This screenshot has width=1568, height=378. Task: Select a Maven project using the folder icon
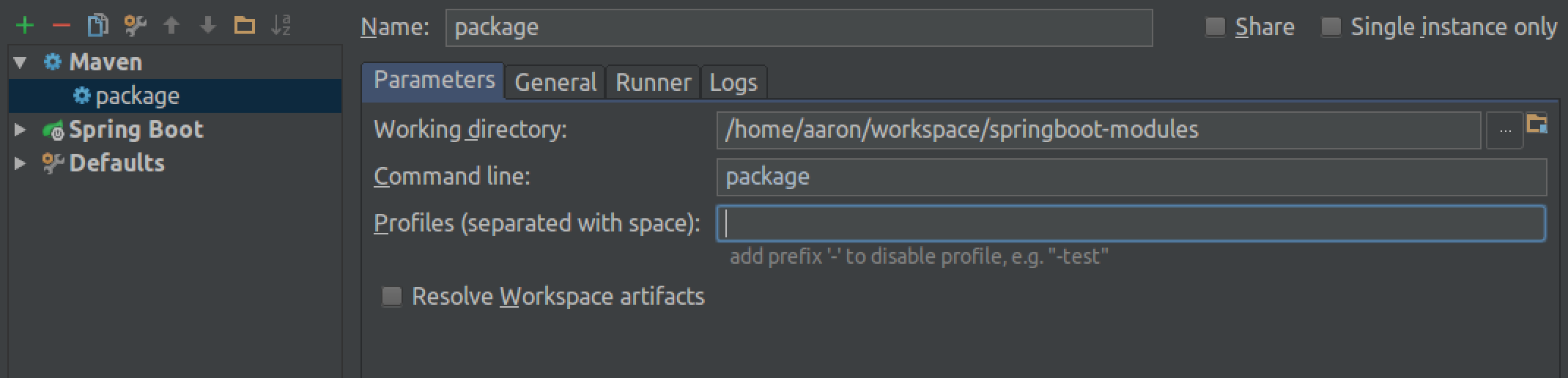click(1536, 124)
